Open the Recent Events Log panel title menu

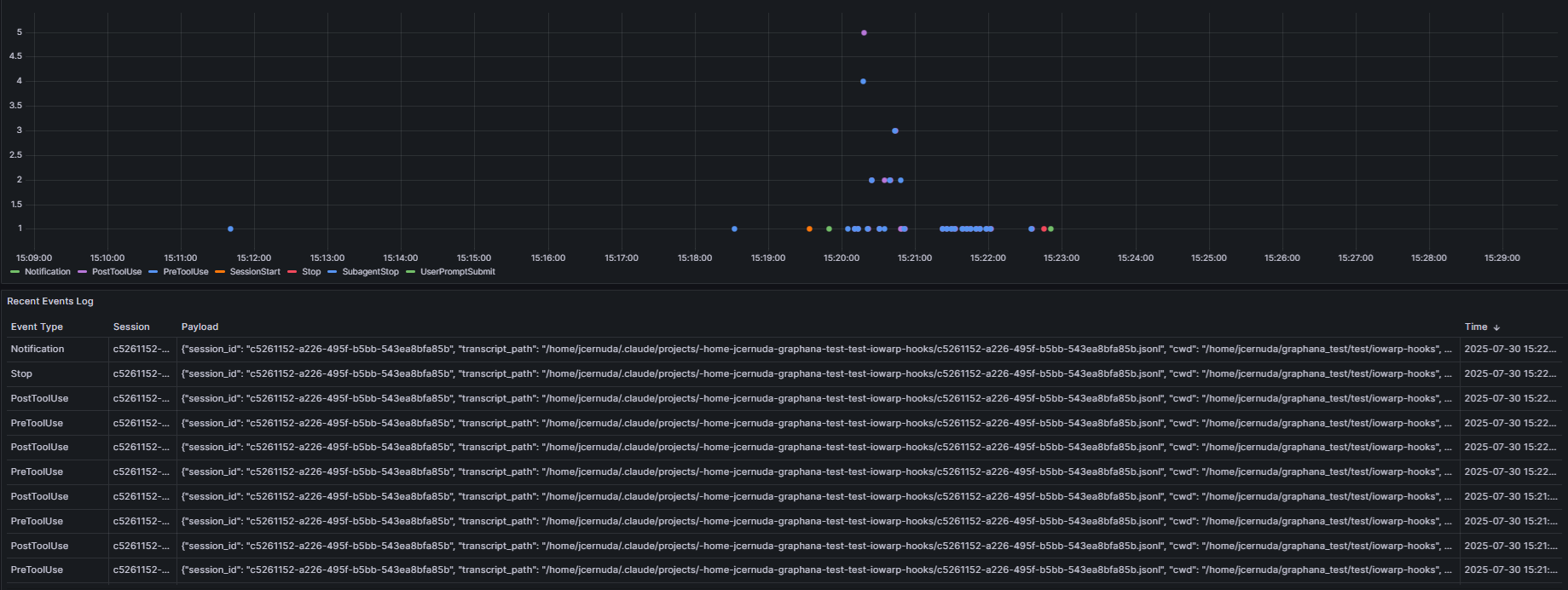click(x=50, y=301)
